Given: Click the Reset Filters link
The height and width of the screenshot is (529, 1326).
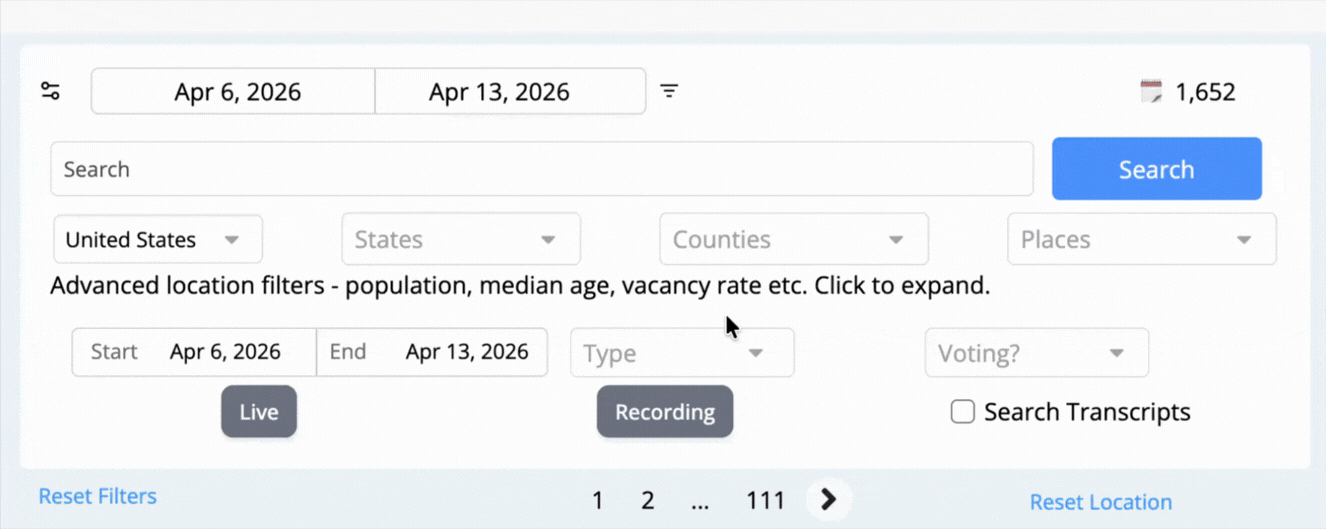Looking at the screenshot, I should pos(97,496).
